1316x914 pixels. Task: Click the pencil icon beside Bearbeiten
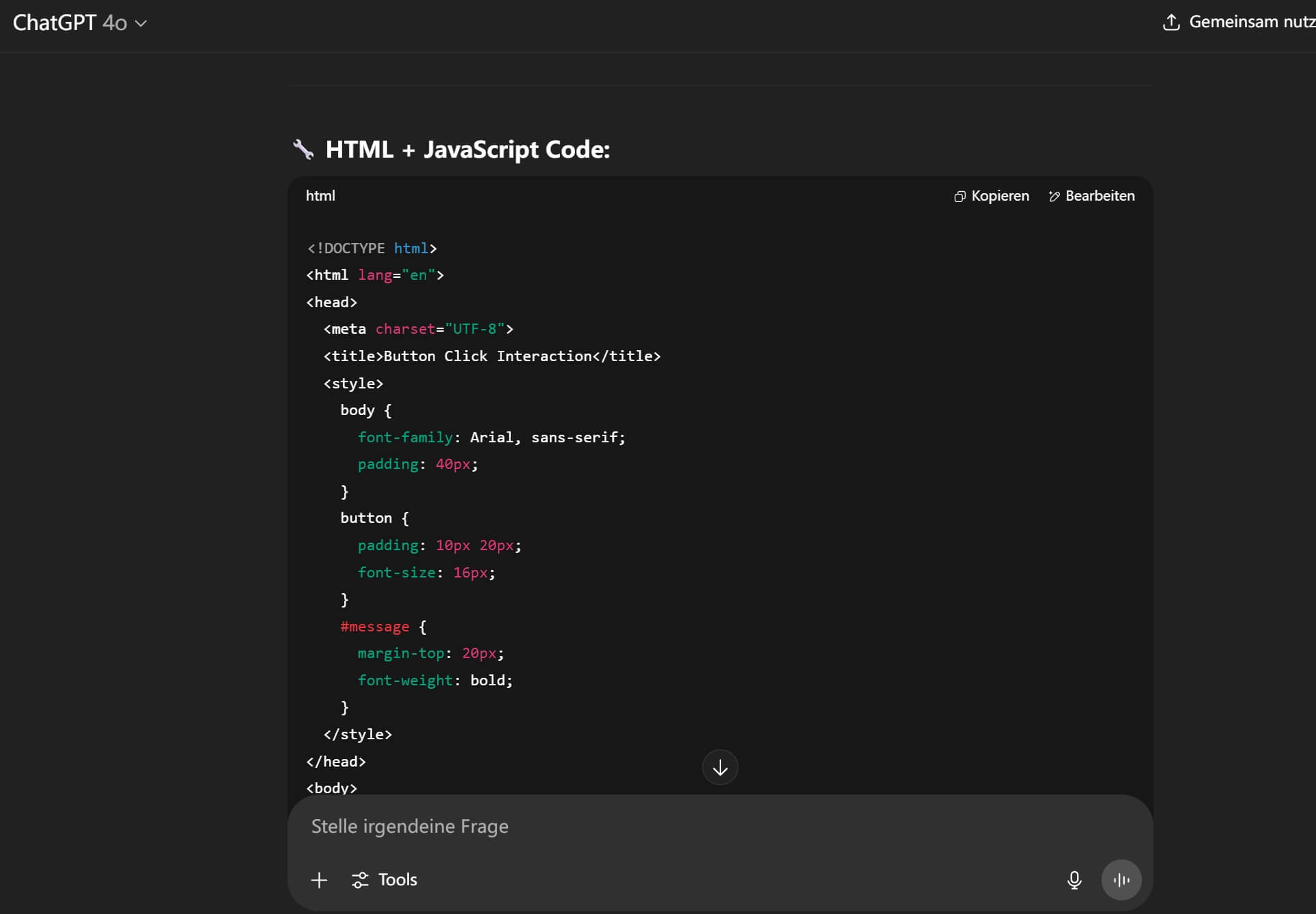point(1054,197)
